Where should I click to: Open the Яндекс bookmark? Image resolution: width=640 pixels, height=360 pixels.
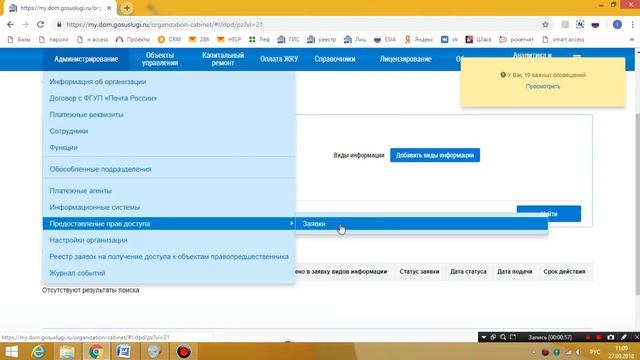[x=419, y=40]
